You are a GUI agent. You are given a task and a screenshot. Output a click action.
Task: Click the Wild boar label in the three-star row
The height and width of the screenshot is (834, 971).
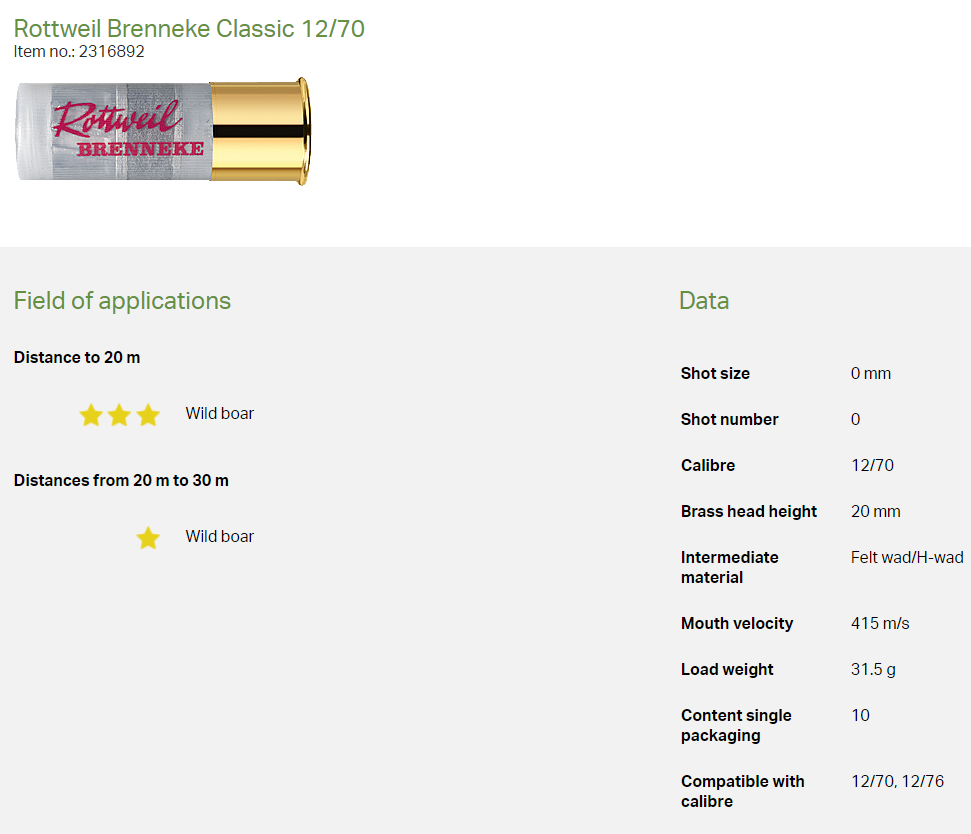pos(219,414)
